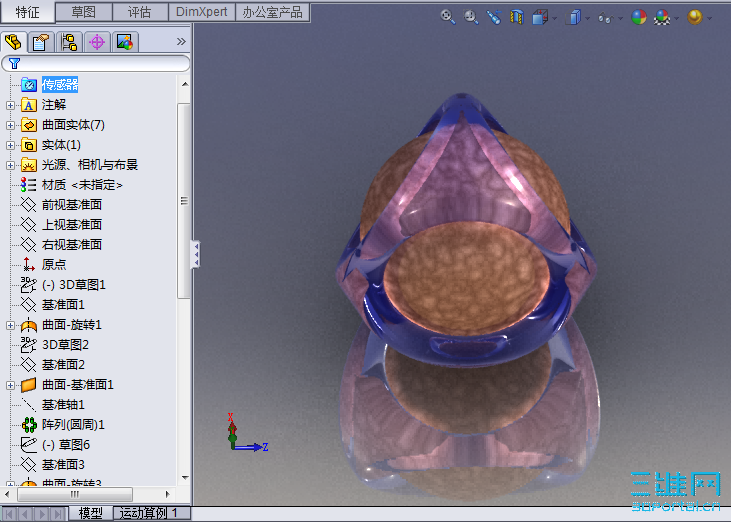Viewport: 731px width, 522px height.
Task: Select 右视基准面 in the tree
Action: tap(72, 245)
